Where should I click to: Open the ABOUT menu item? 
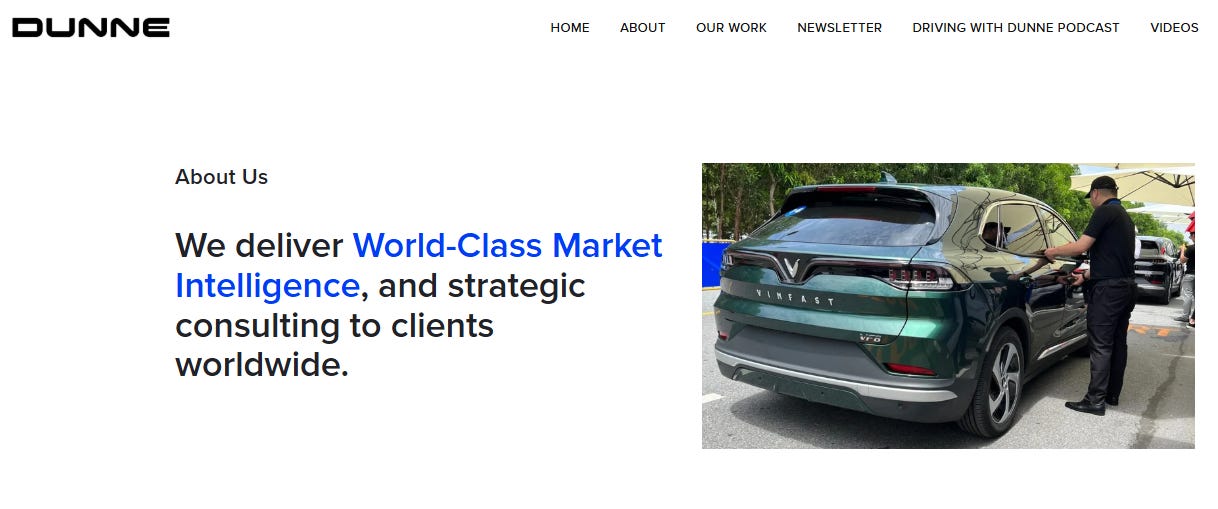pos(642,28)
